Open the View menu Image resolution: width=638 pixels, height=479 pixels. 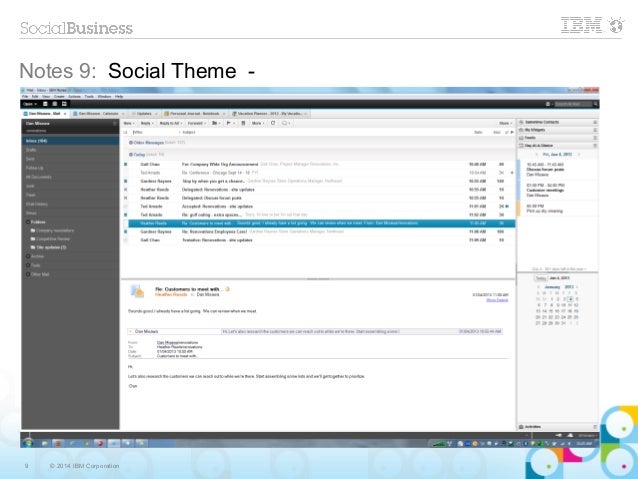46,96
